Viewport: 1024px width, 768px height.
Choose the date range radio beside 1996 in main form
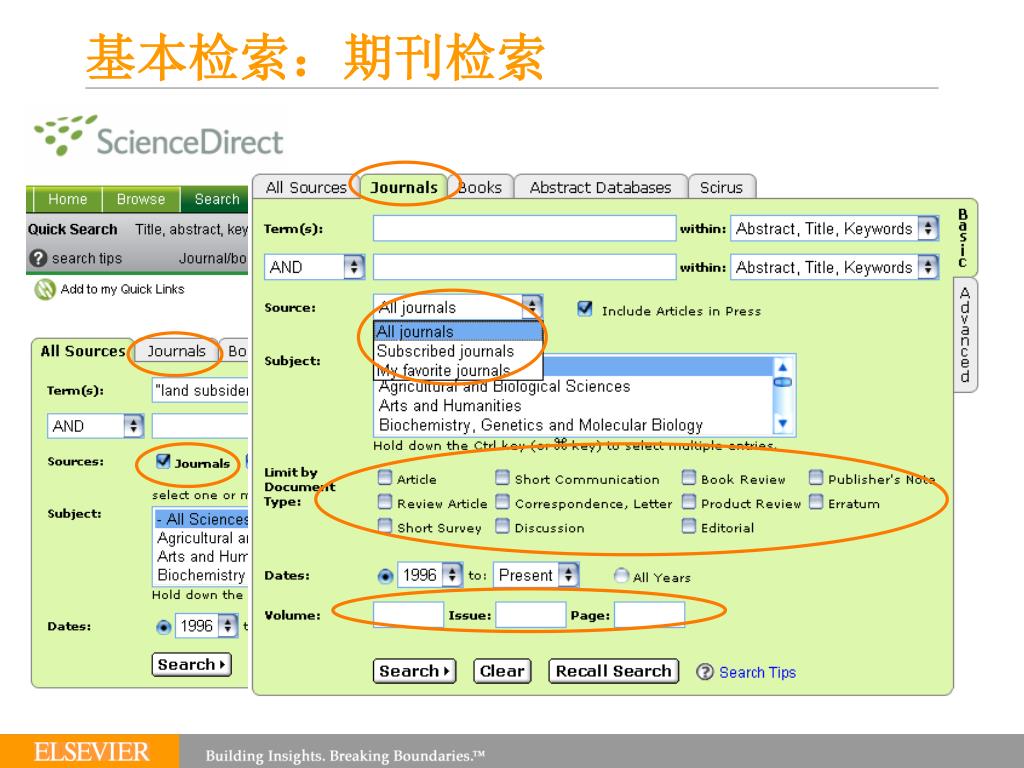[x=385, y=576]
